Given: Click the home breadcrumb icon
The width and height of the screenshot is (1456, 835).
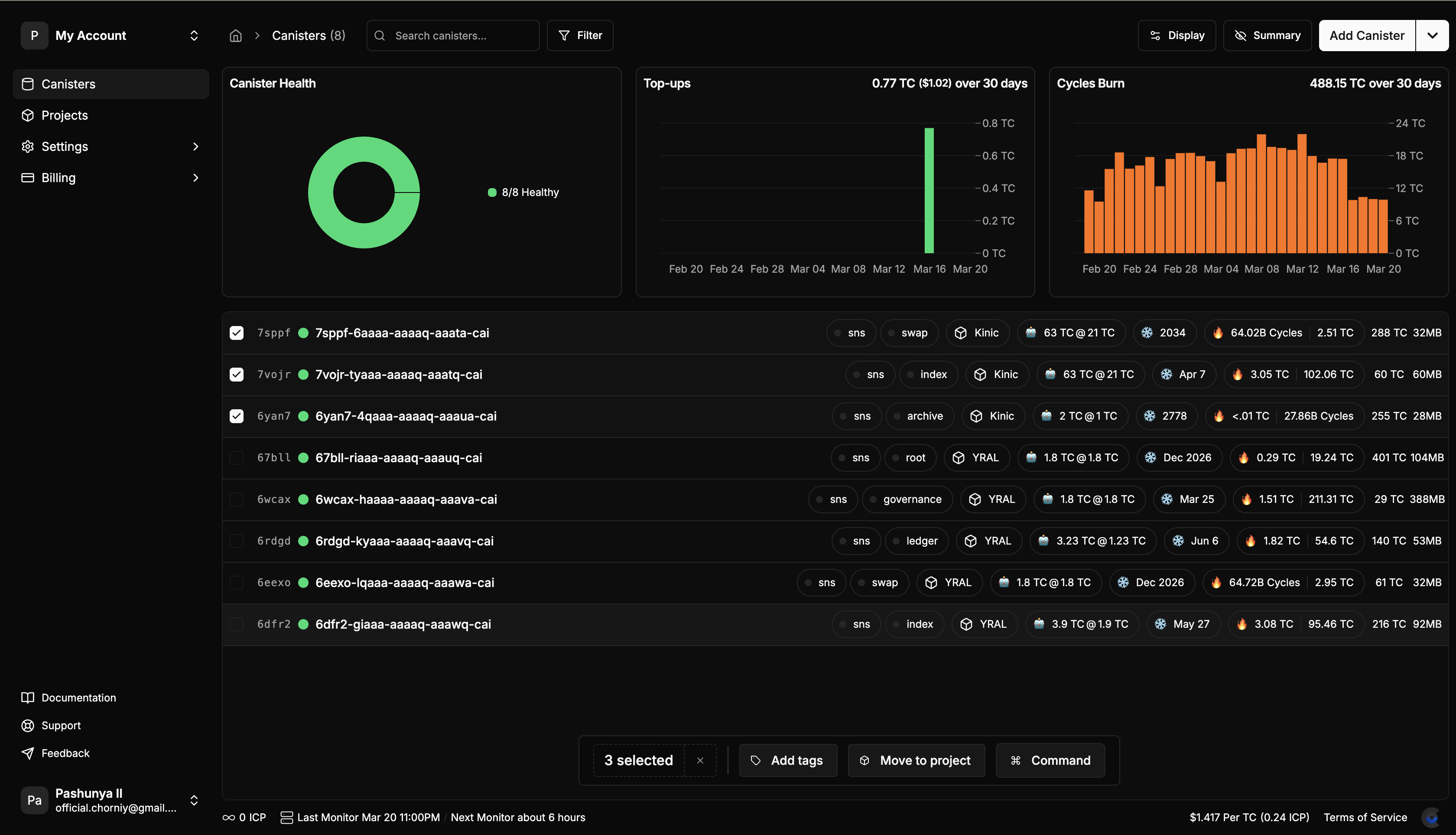Looking at the screenshot, I should point(236,36).
